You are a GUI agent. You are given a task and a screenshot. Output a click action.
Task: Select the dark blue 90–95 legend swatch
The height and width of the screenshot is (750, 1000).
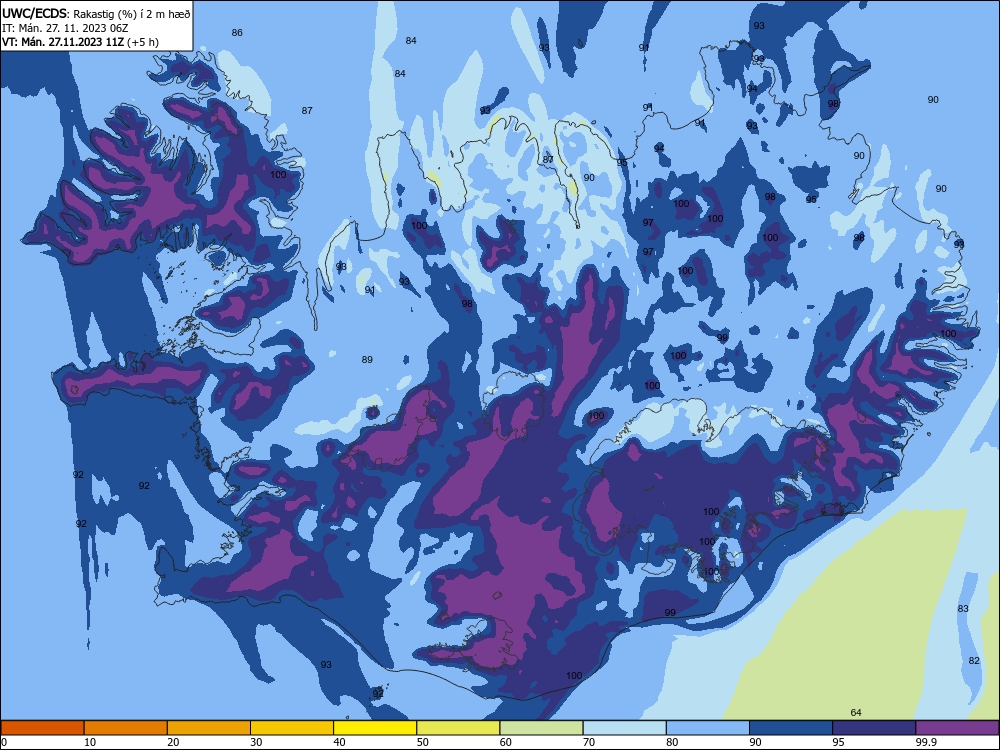791,728
